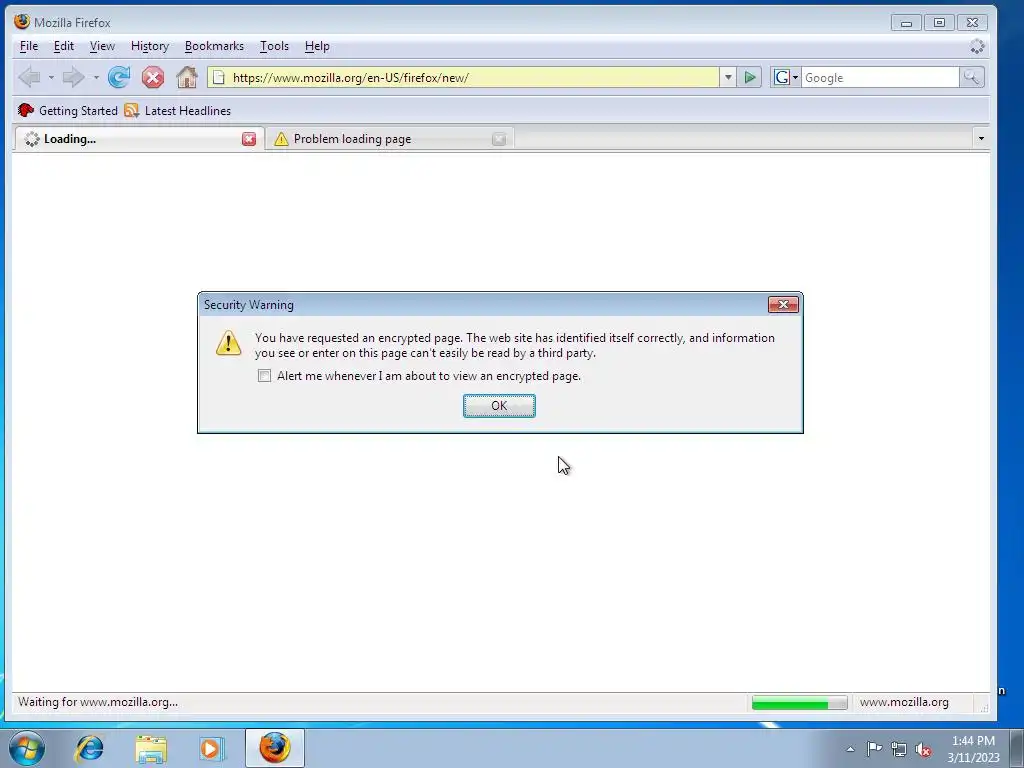Open the Getting Started bookmark
This screenshot has width=1024, height=768.
click(68, 110)
